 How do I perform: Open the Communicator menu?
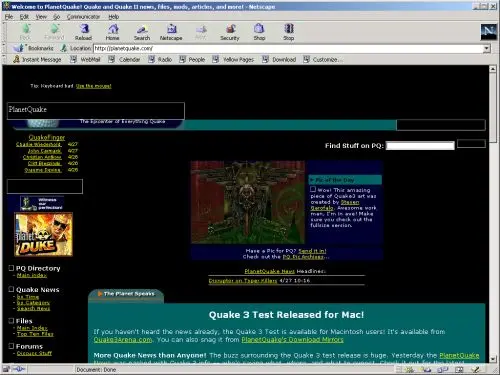click(x=83, y=17)
